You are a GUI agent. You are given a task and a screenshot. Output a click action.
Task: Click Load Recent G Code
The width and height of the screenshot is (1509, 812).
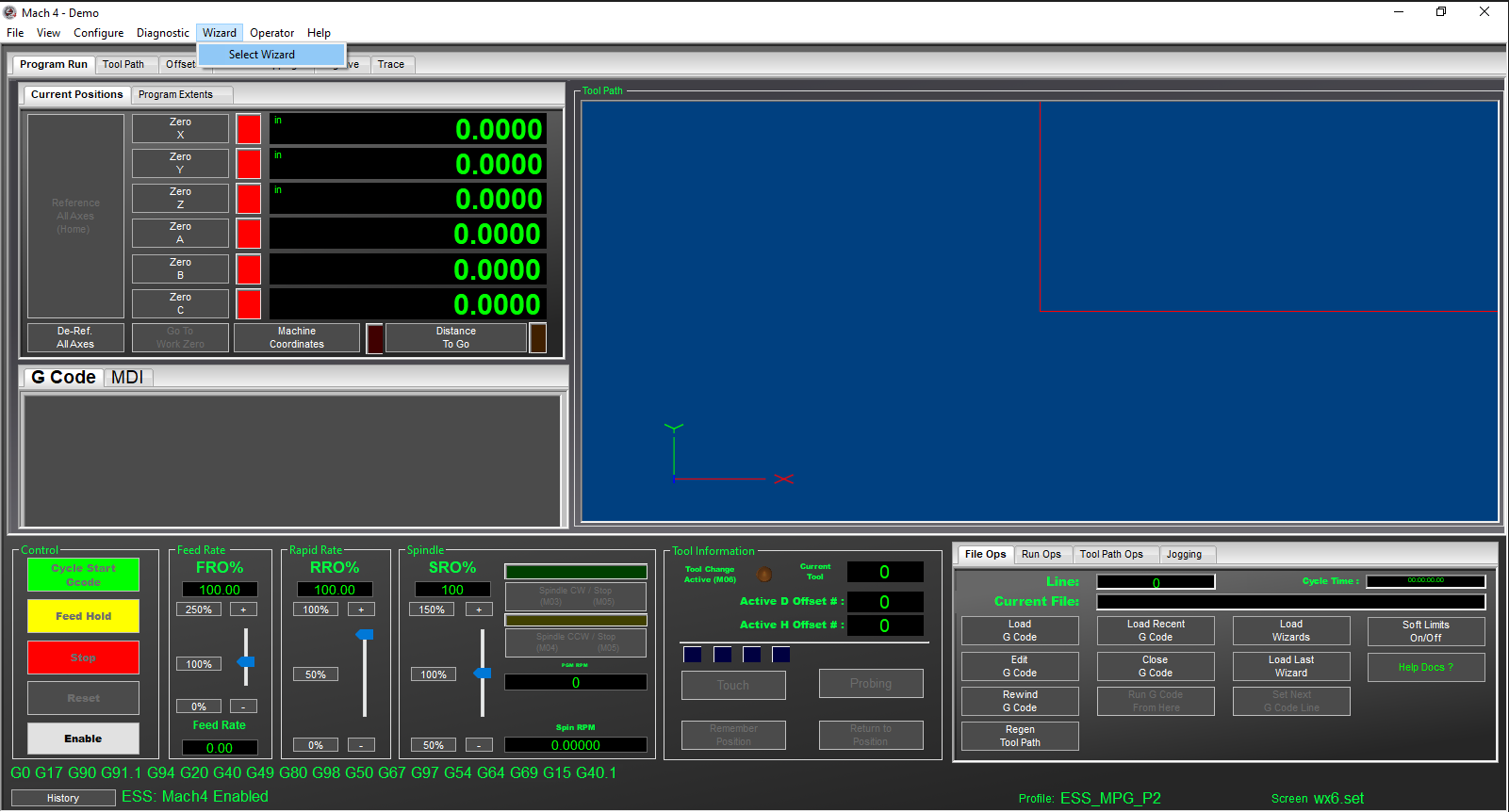(1156, 631)
